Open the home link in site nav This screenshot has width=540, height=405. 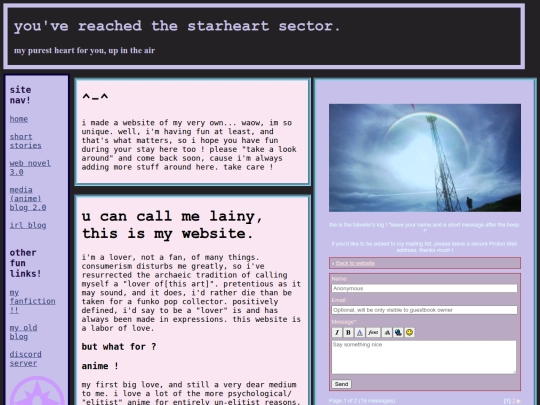click(x=19, y=119)
